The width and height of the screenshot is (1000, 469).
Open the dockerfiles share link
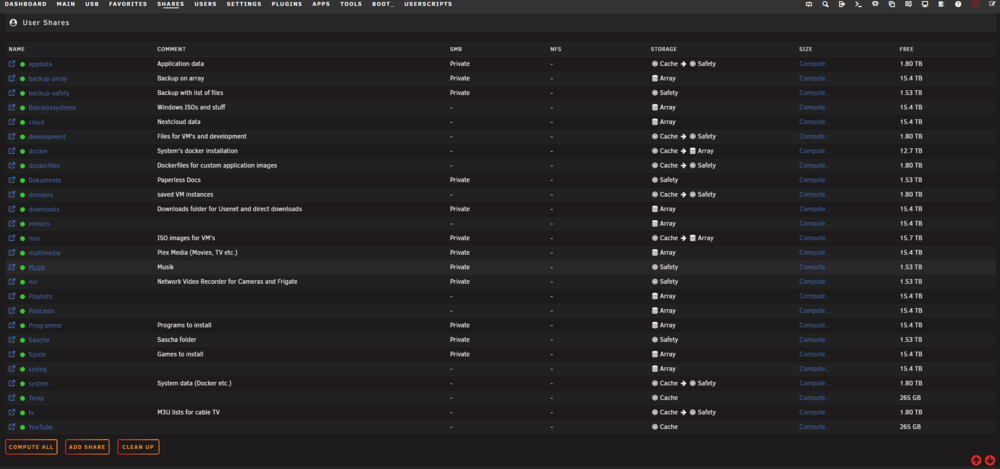(x=45, y=166)
